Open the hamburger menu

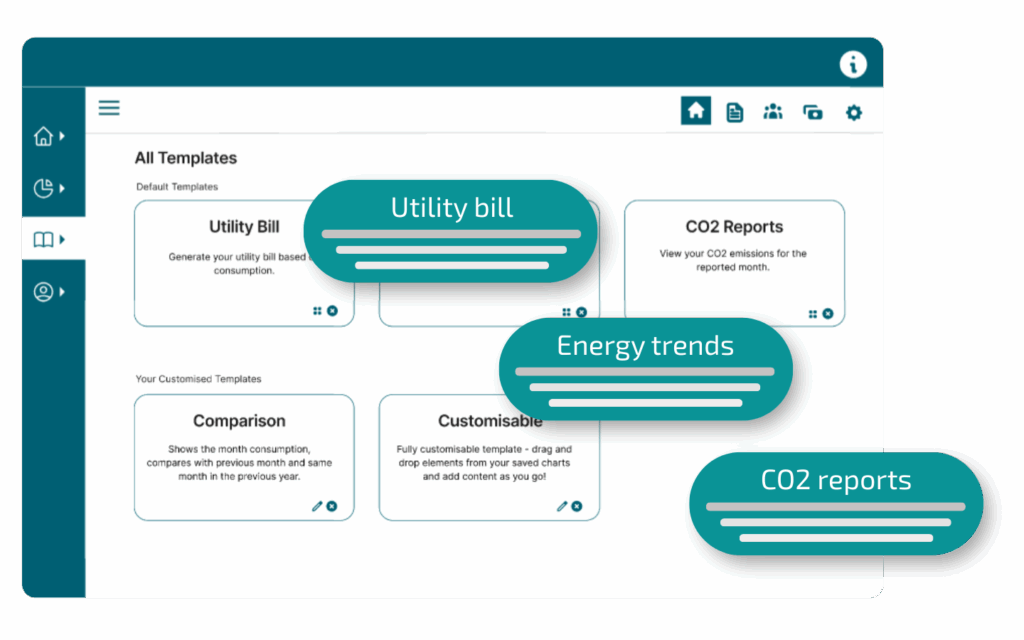pos(109,108)
